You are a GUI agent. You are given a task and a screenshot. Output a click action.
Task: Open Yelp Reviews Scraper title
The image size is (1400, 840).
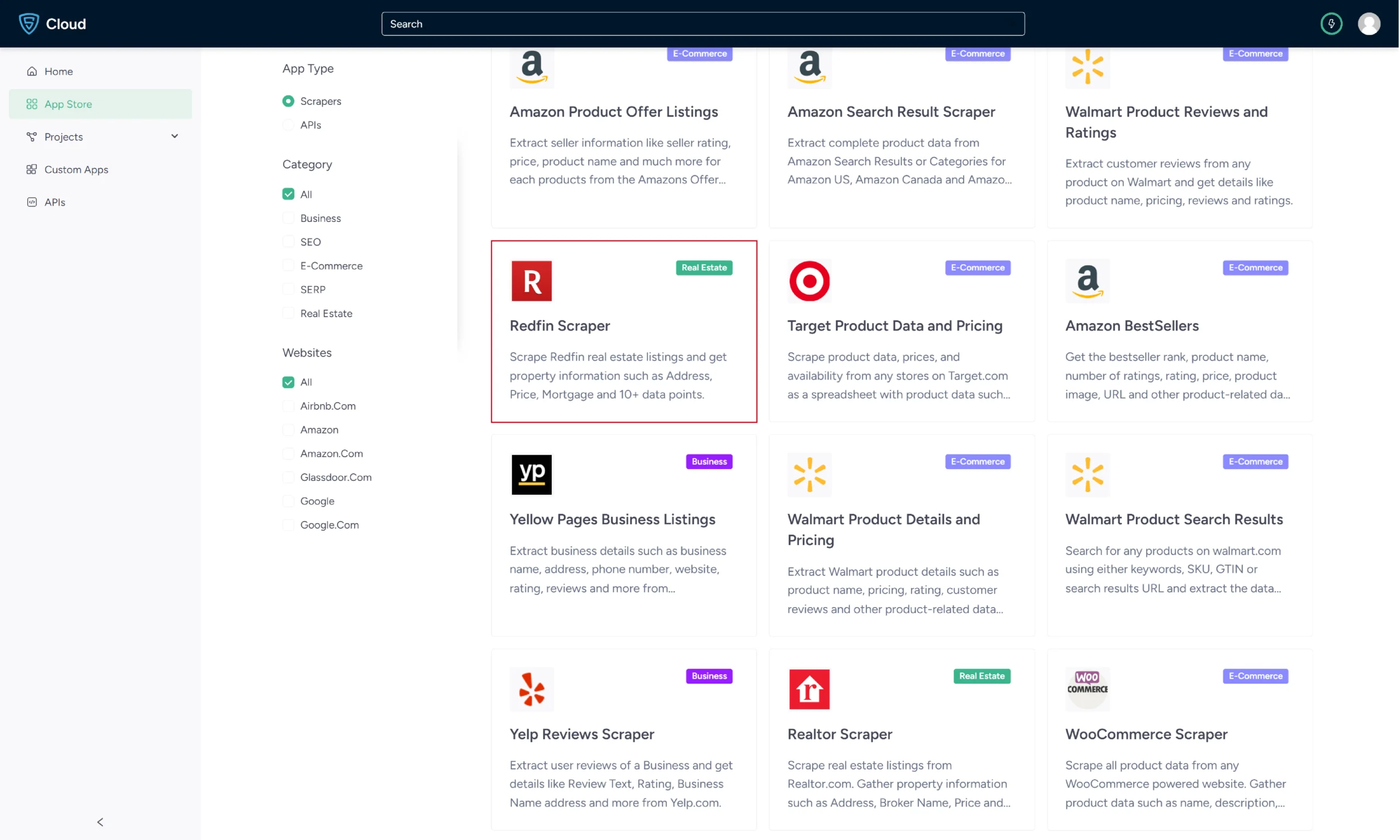(582, 733)
